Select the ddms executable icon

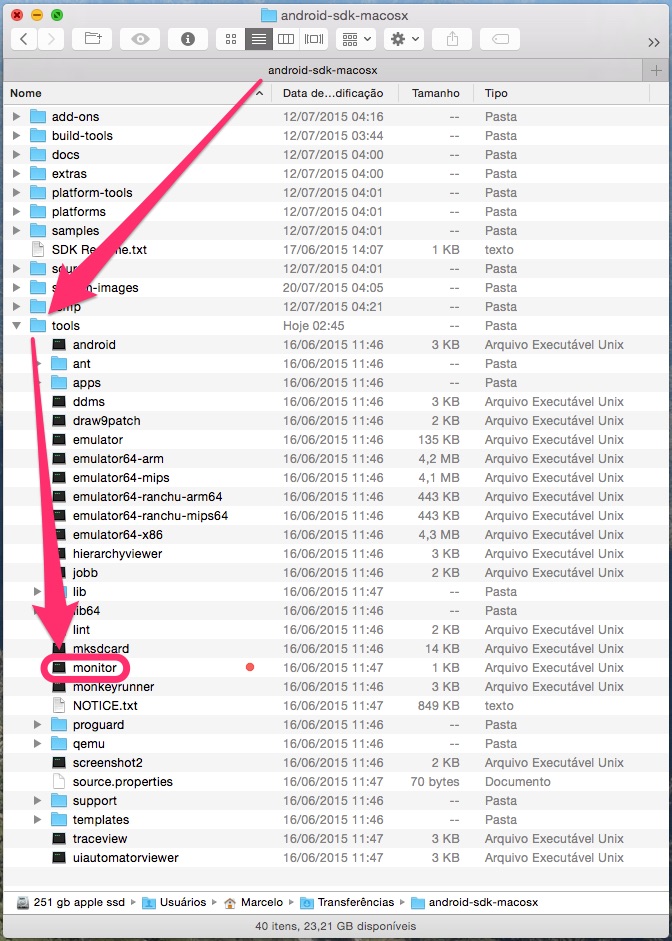59,401
